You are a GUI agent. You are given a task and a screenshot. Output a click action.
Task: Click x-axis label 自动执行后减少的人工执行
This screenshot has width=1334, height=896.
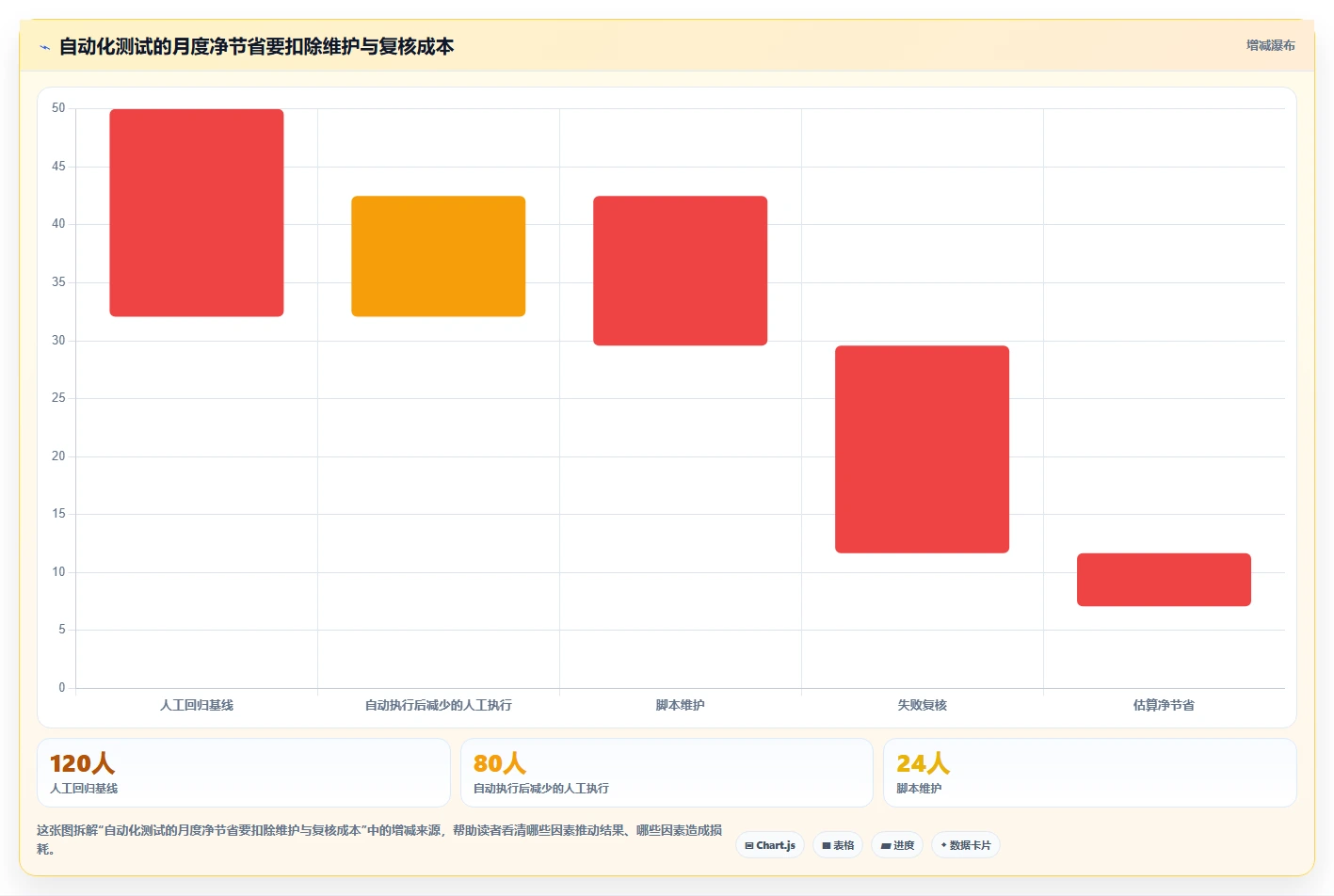point(439,705)
